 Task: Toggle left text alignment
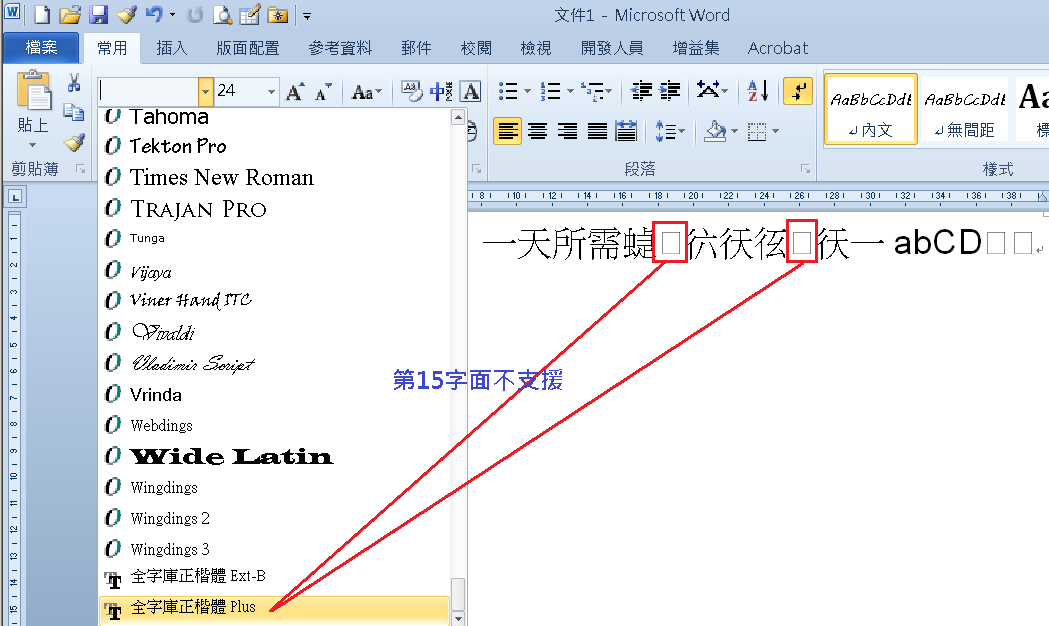tap(508, 131)
